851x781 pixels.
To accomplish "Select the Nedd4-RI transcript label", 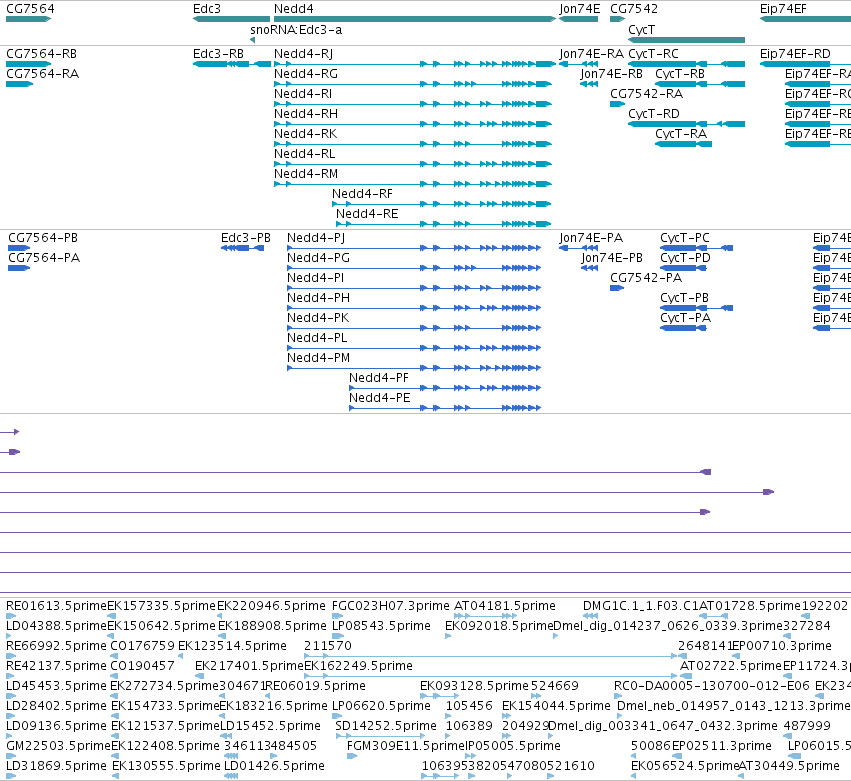I will pos(303,94).
